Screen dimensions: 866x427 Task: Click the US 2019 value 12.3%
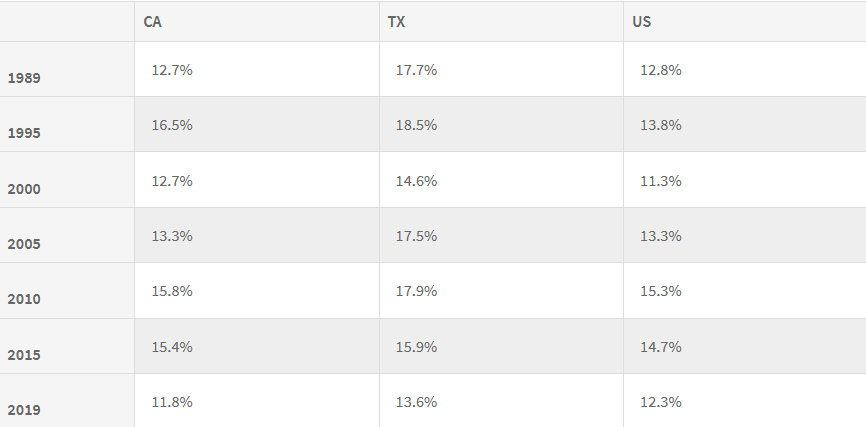coord(661,402)
